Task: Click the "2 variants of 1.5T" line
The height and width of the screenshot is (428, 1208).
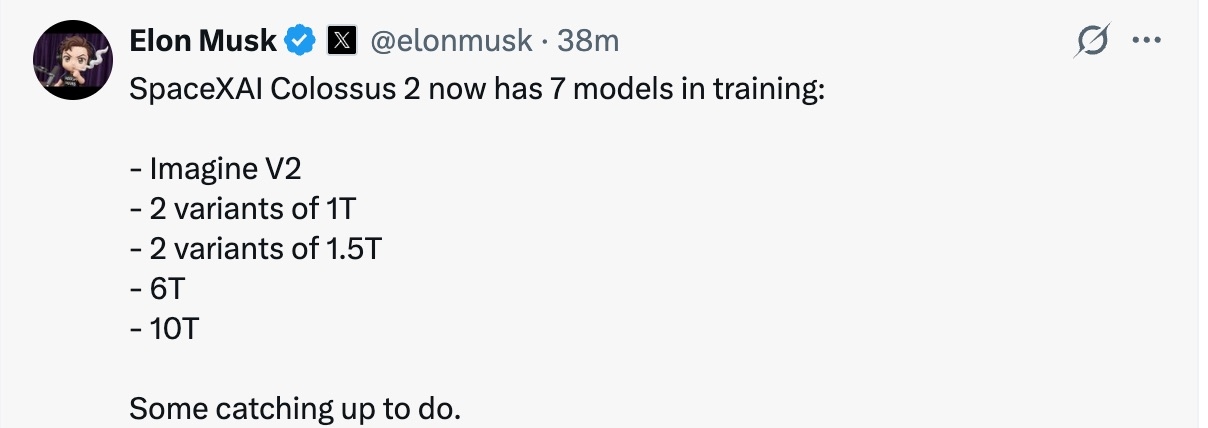Action: pos(255,250)
